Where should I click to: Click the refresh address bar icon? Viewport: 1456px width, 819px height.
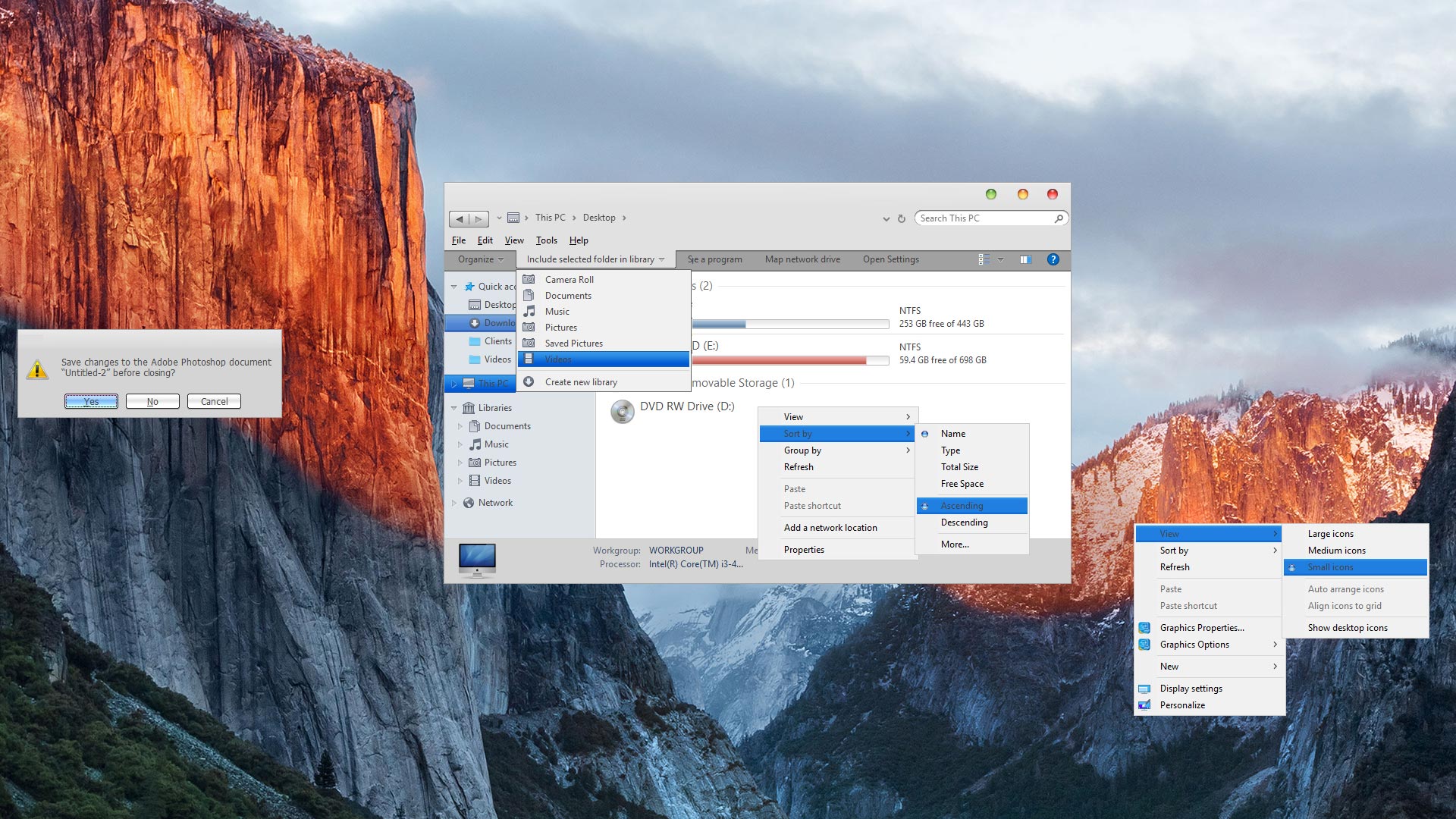click(901, 218)
